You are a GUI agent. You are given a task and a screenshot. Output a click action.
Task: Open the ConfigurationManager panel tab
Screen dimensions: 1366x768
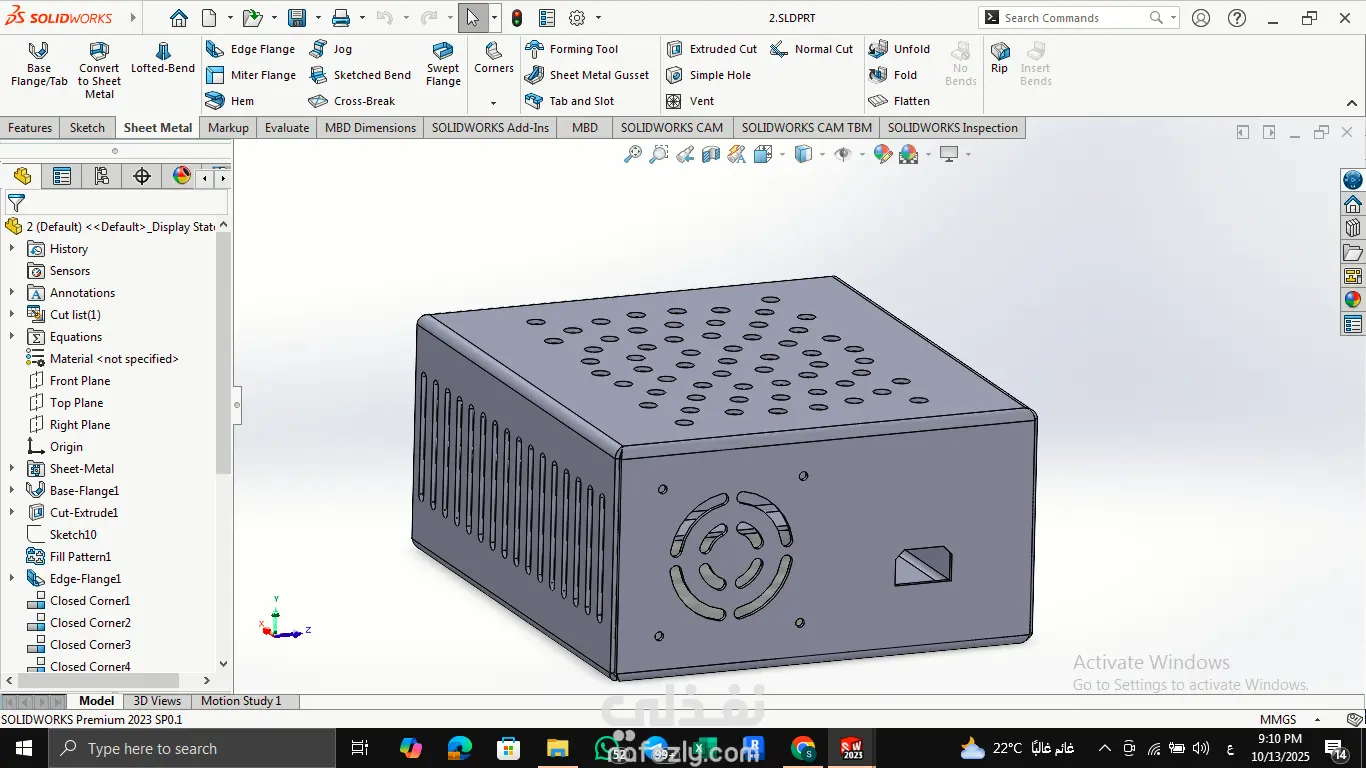pyautogui.click(x=102, y=177)
